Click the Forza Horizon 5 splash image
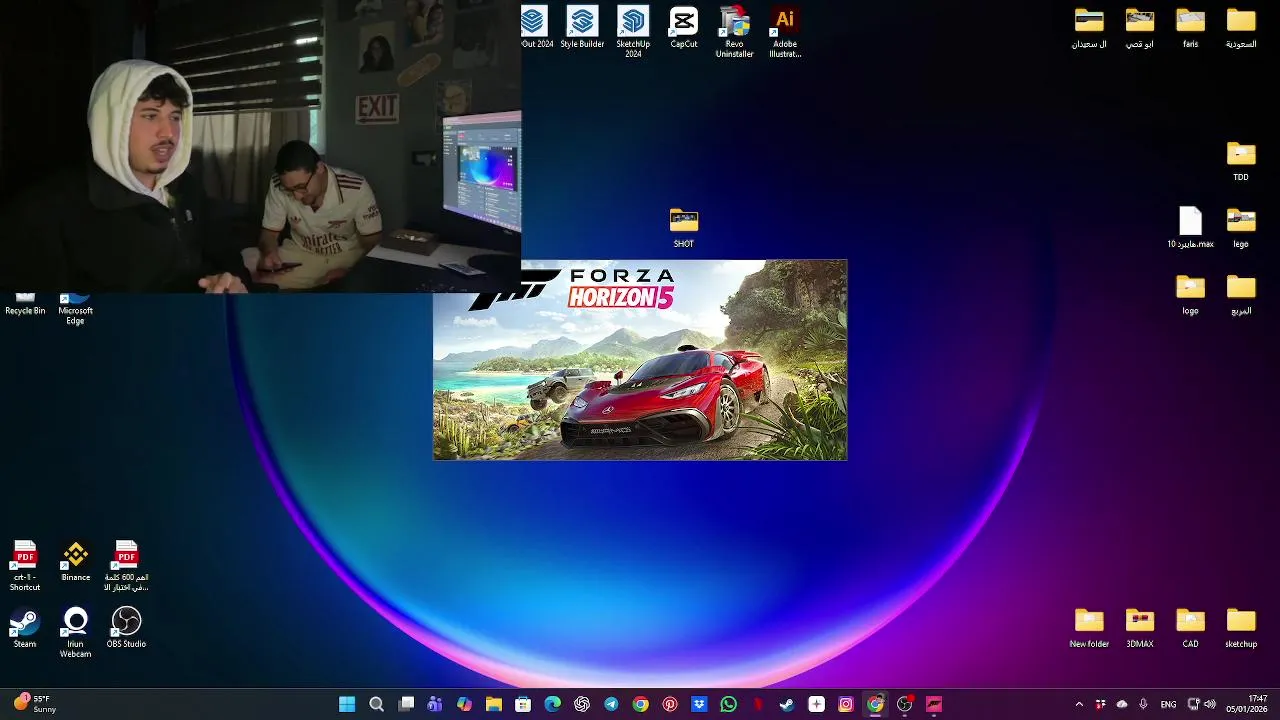This screenshot has width=1280, height=720. click(640, 360)
